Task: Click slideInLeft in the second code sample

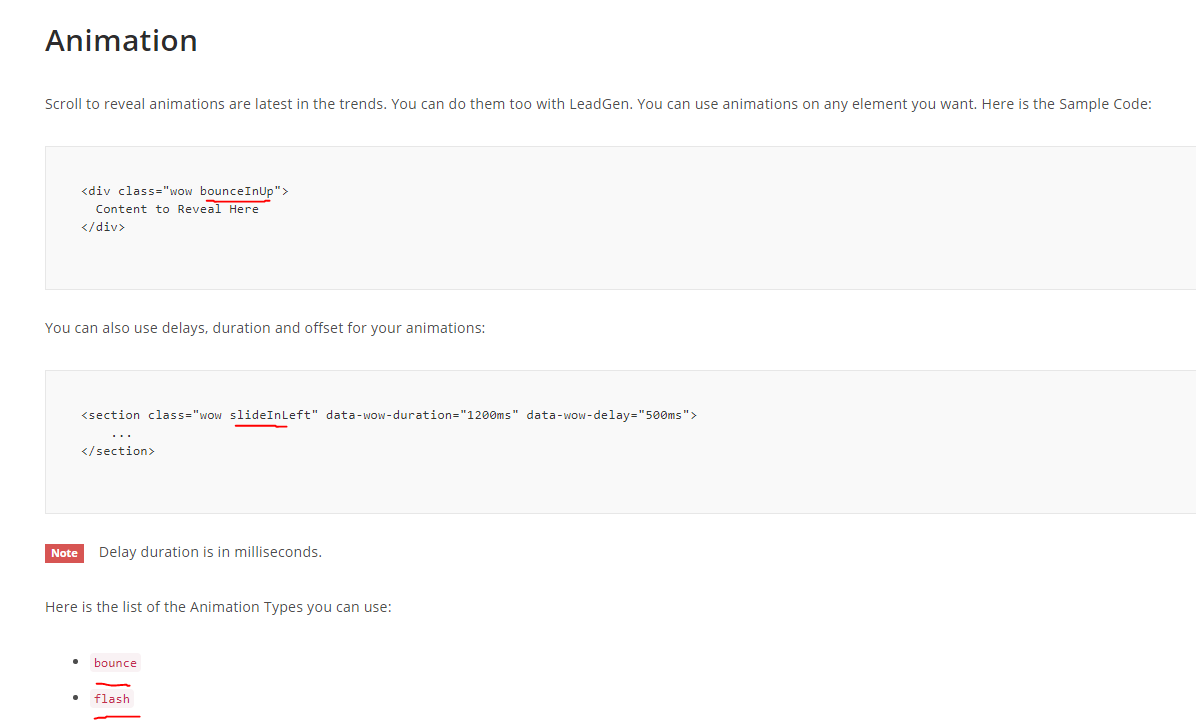Action: [270, 414]
